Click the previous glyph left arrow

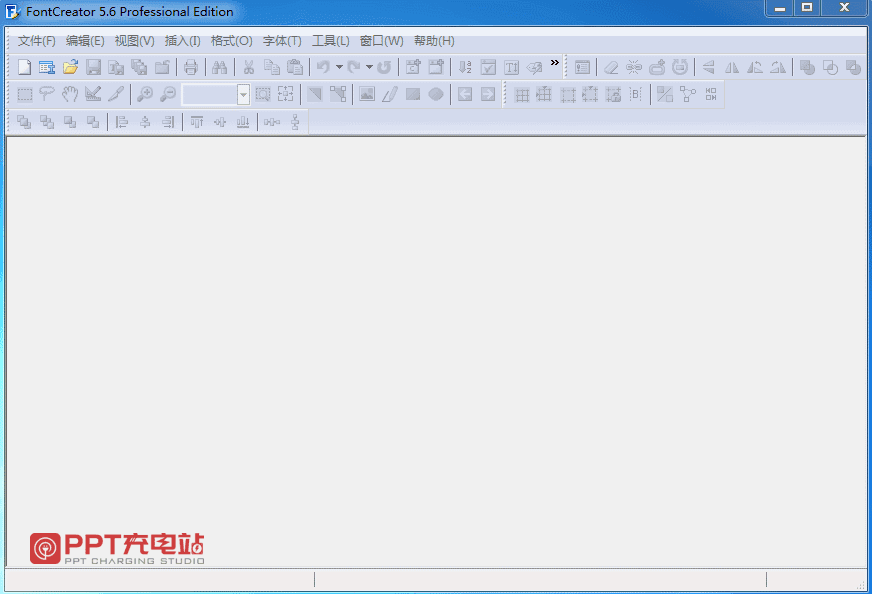pos(465,94)
